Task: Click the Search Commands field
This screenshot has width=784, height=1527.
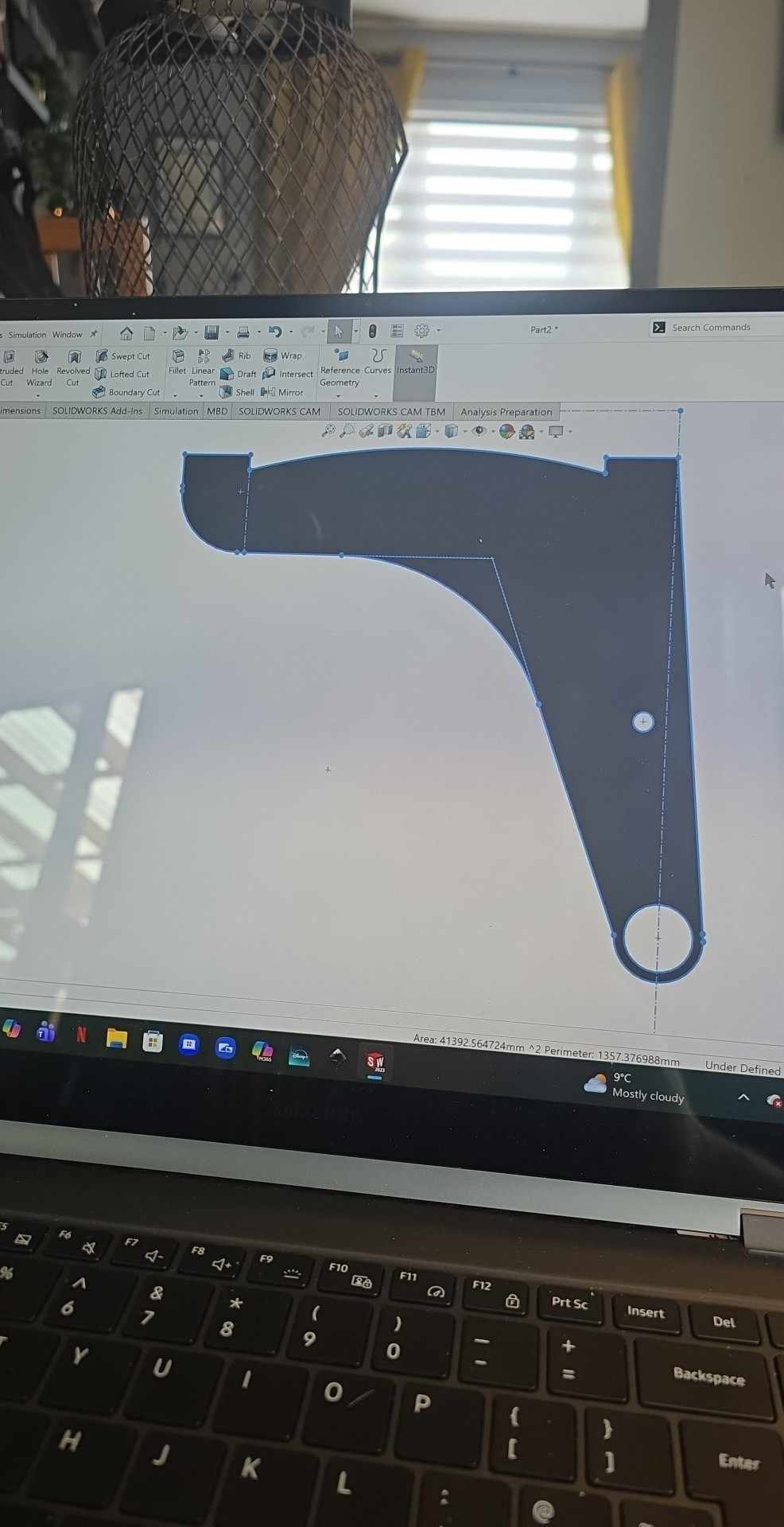Action: (716, 327)
